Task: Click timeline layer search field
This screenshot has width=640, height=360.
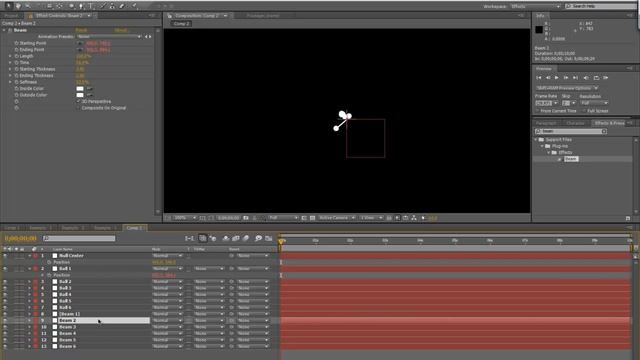Action: tap(80, 238)
